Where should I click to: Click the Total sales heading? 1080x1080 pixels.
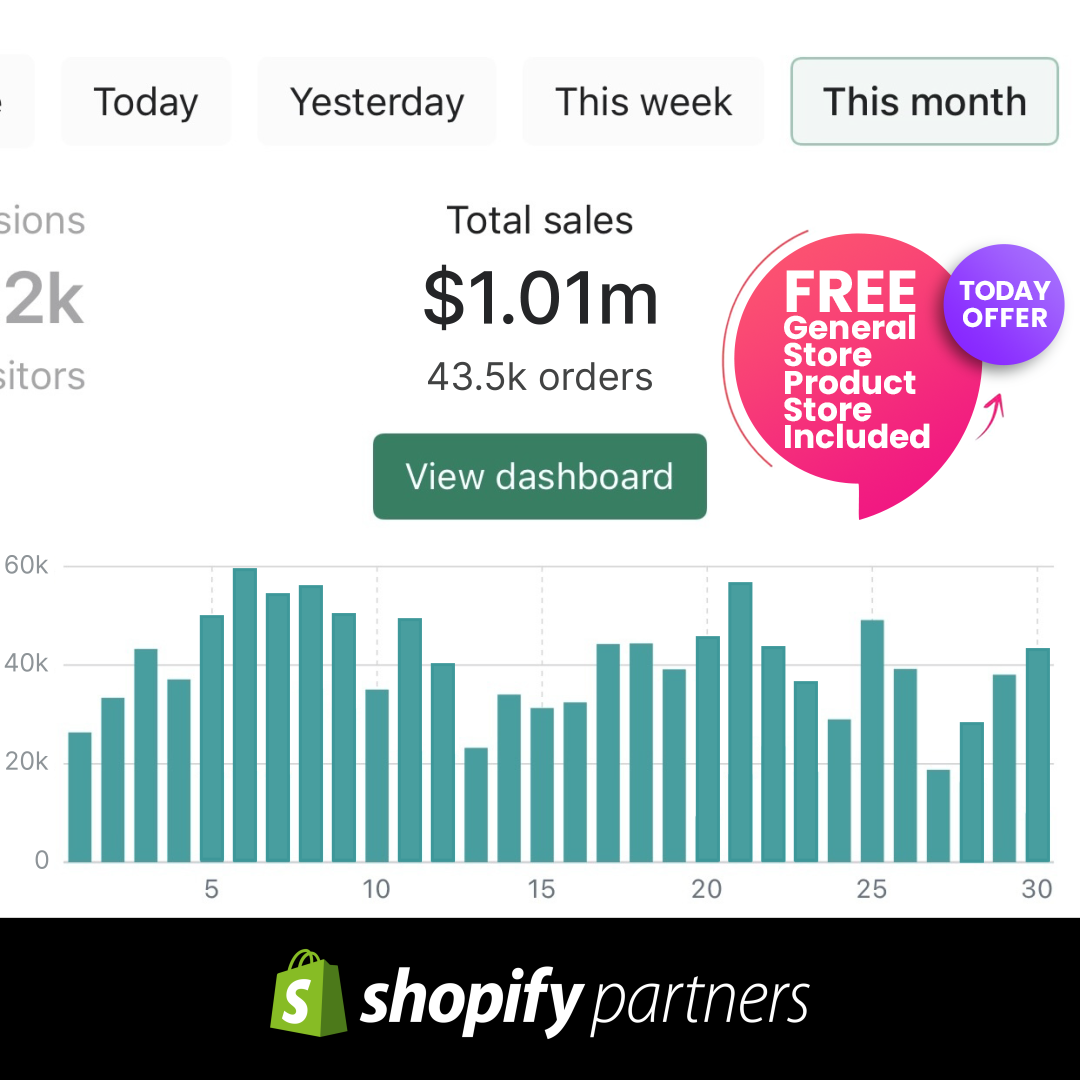(540, 220)
